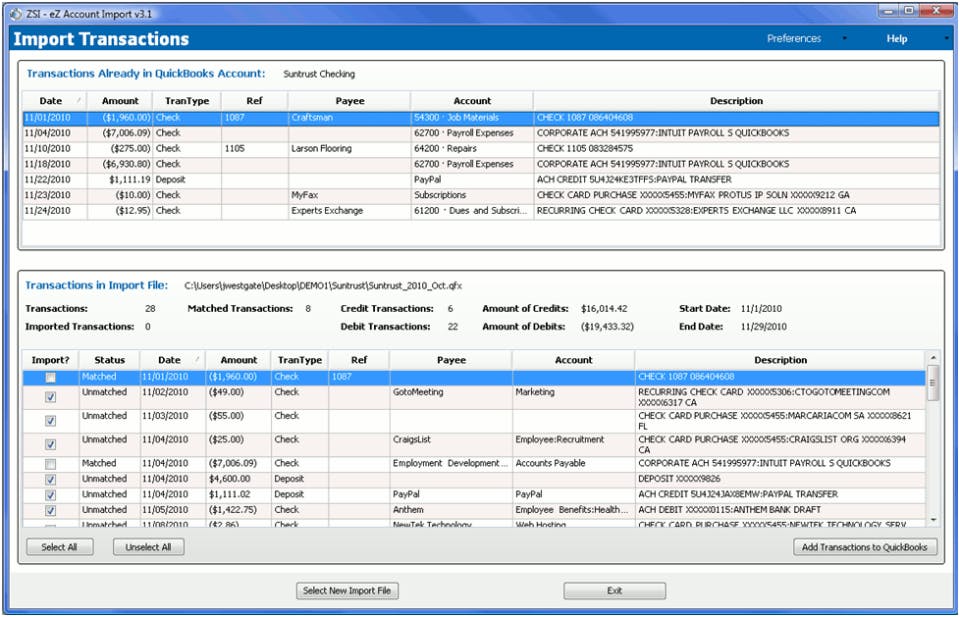Open the Preferences menu
Screen dimensions: 960x617
click(794, 39)
